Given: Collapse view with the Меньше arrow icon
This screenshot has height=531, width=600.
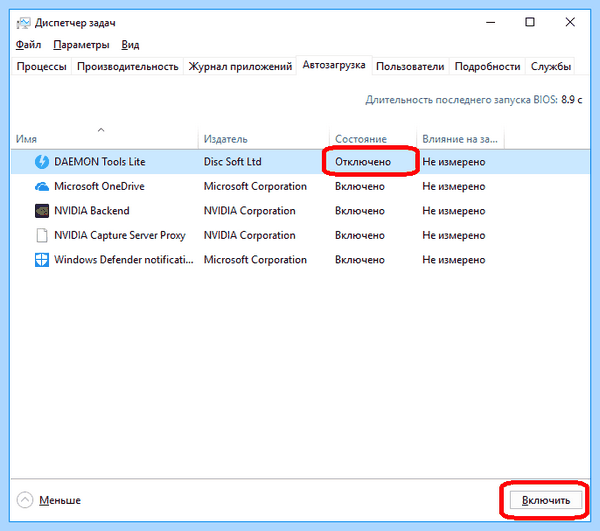Looking at the screenshot, I should [25, 500].
